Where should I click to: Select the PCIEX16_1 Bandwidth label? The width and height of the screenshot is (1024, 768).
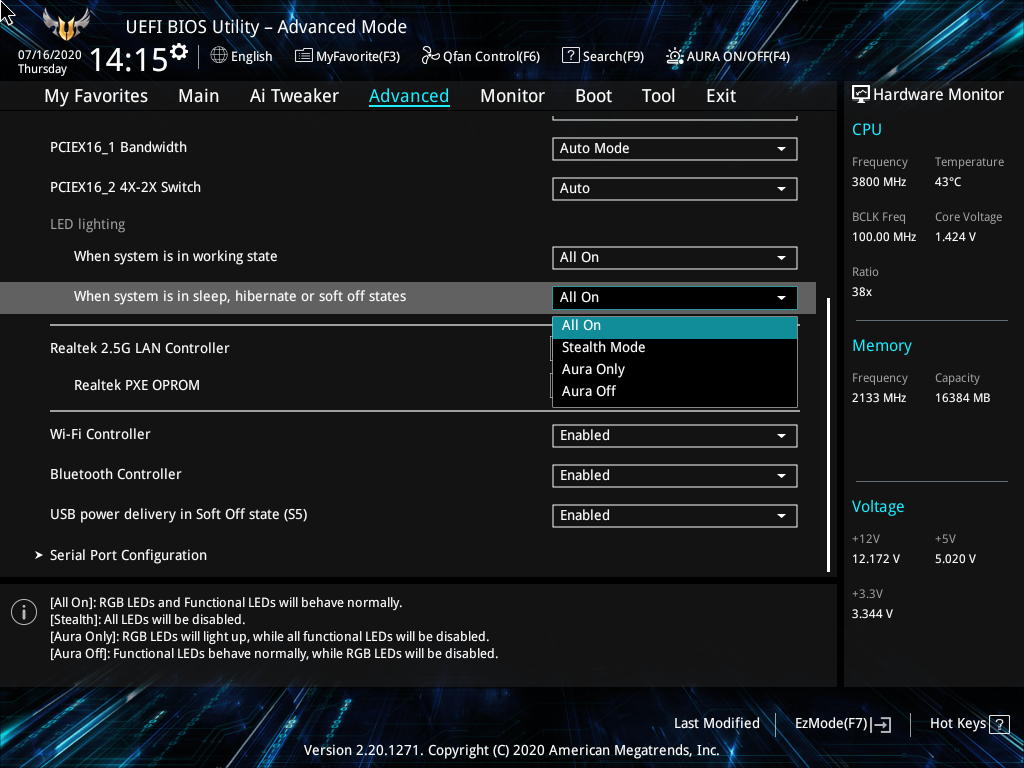pyautogui.click(x=118, y=147)
